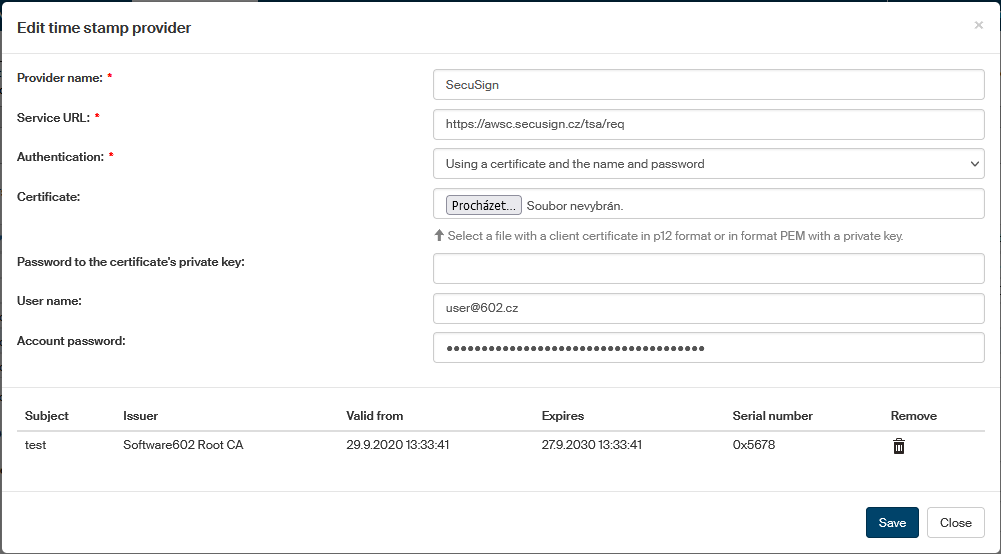Focus the Service URL input field

(708, 124)
